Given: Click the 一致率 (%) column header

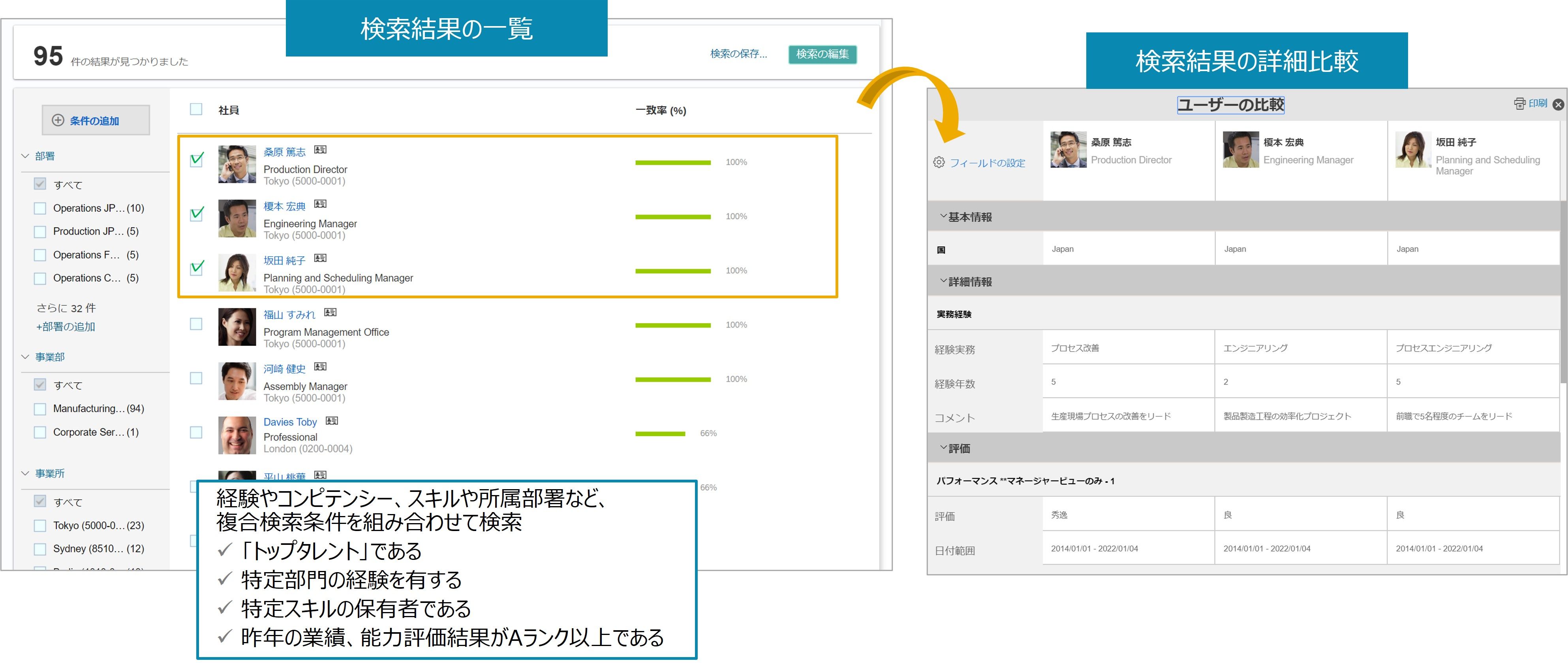Looking at the screenshot, I should [x=661, y=110].
